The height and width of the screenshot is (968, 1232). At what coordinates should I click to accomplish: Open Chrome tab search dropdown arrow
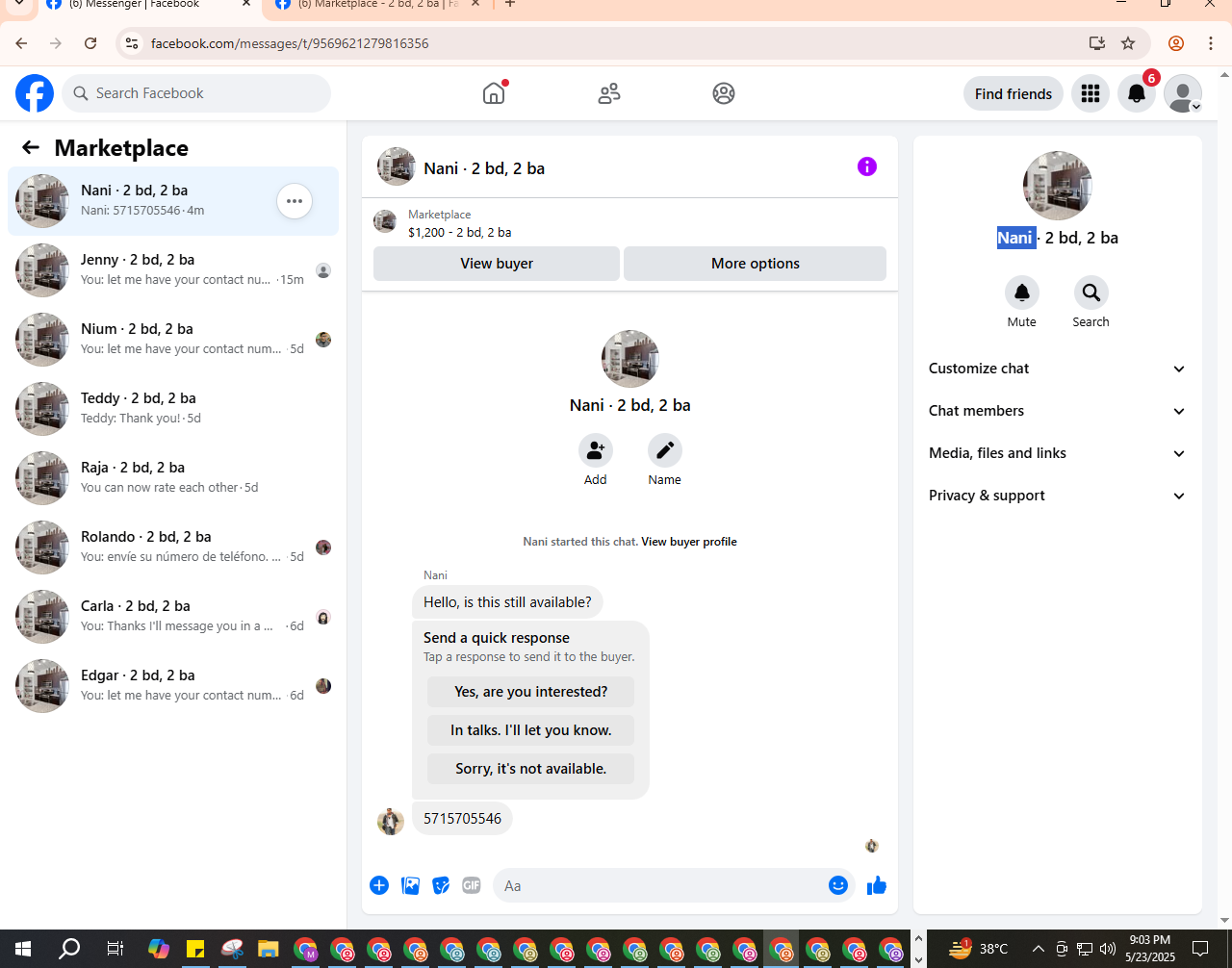tap(18, 4)
